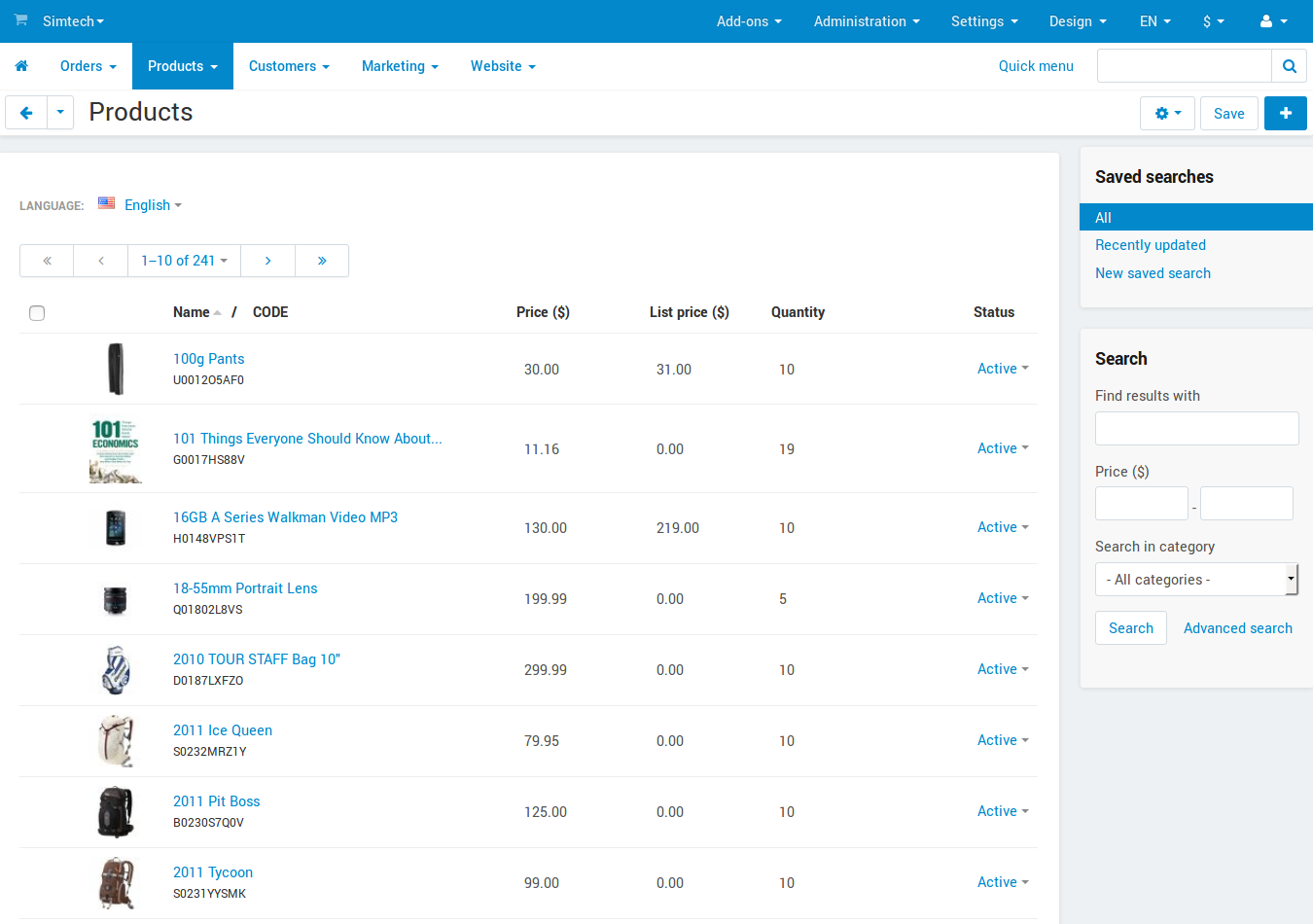Open the 101 Economics book thumbnail
Image resolution: width=1313 pixels, height=924 pixels.
(116, 449)
